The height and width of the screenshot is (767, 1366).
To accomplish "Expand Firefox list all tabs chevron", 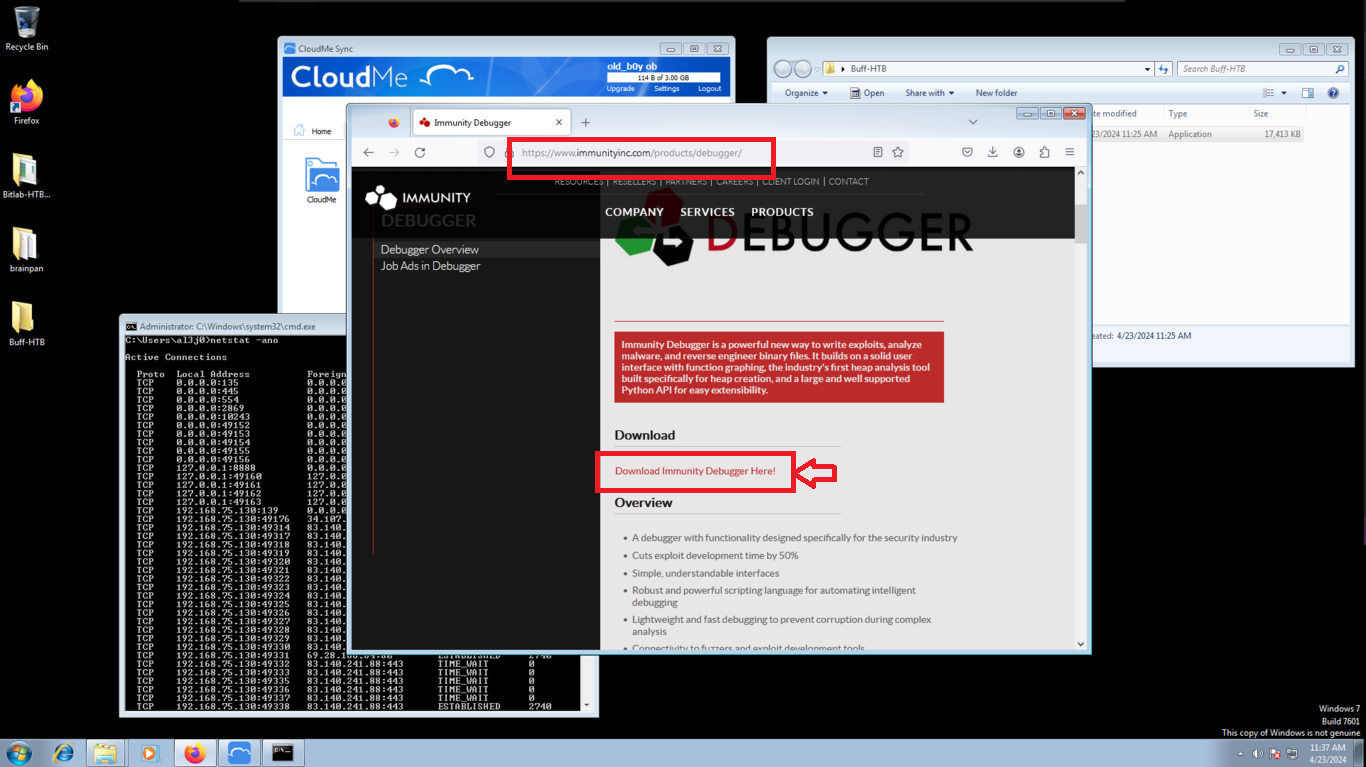I will [973, 122].
